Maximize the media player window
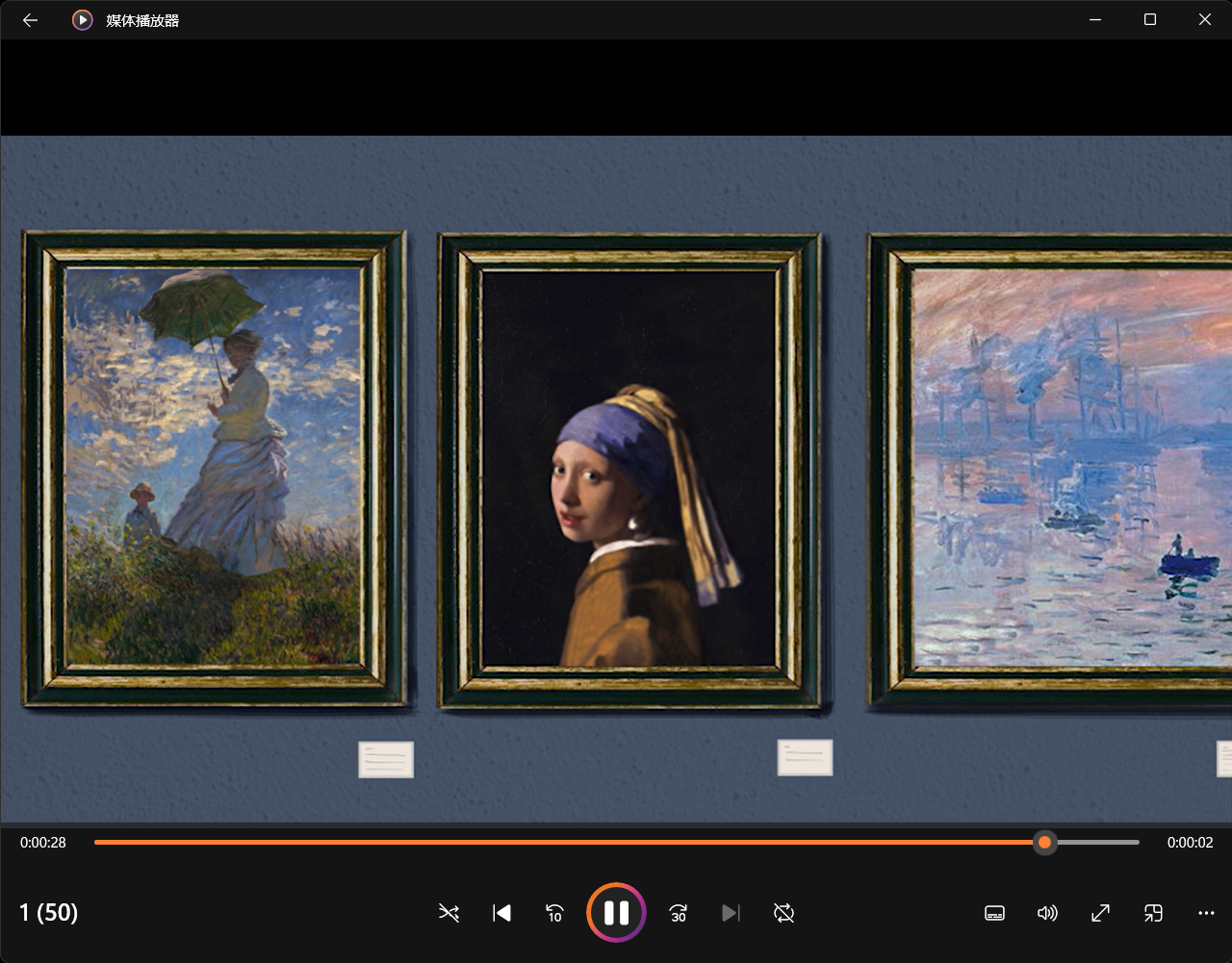 1149,19
